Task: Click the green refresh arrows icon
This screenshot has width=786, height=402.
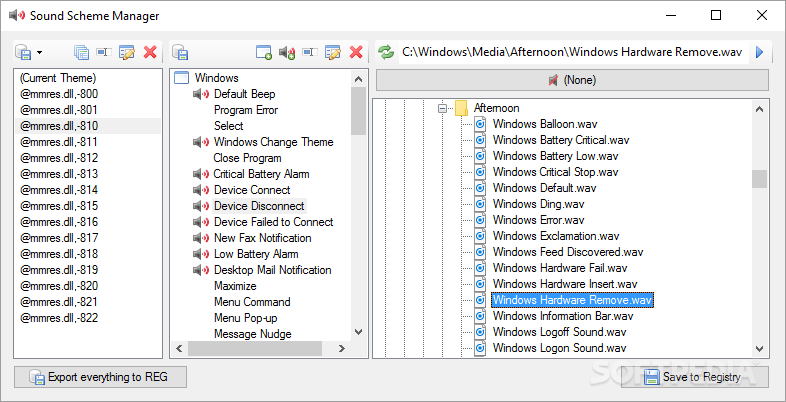Action: pyautogui.click(x=386, y=52)
